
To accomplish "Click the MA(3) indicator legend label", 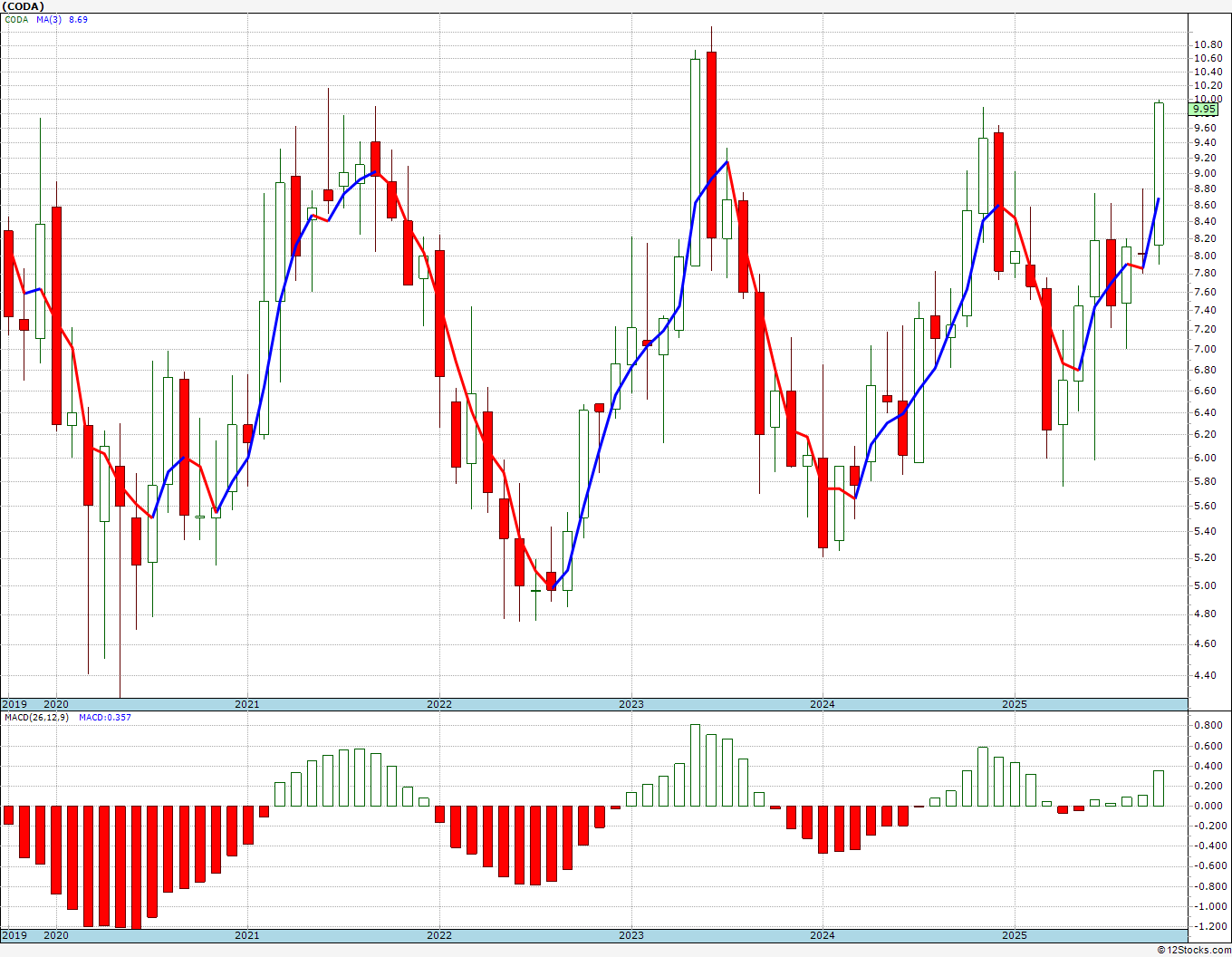I will [50, 19].
